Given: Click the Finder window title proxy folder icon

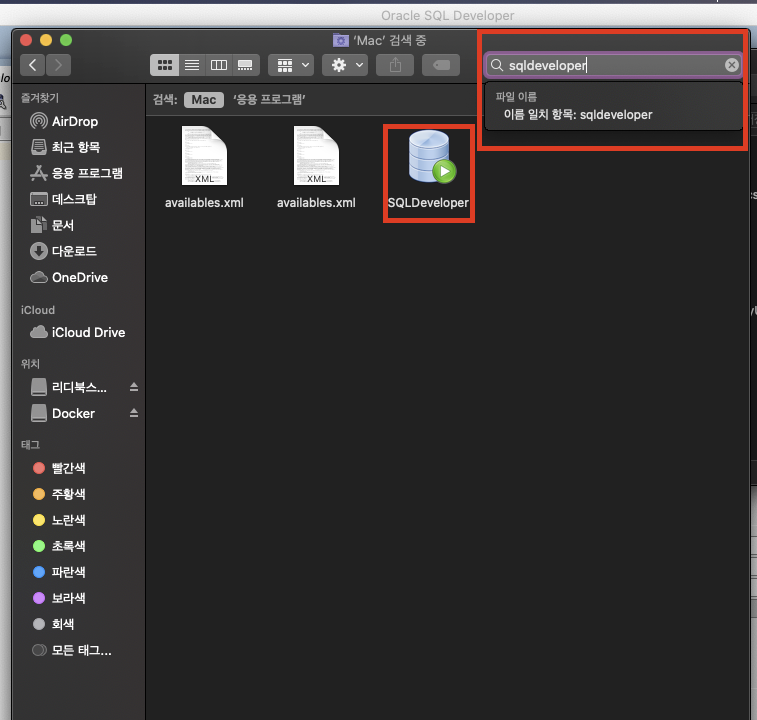Looking at the screenshot, I should pyautogui.click(x=340, y=41).
